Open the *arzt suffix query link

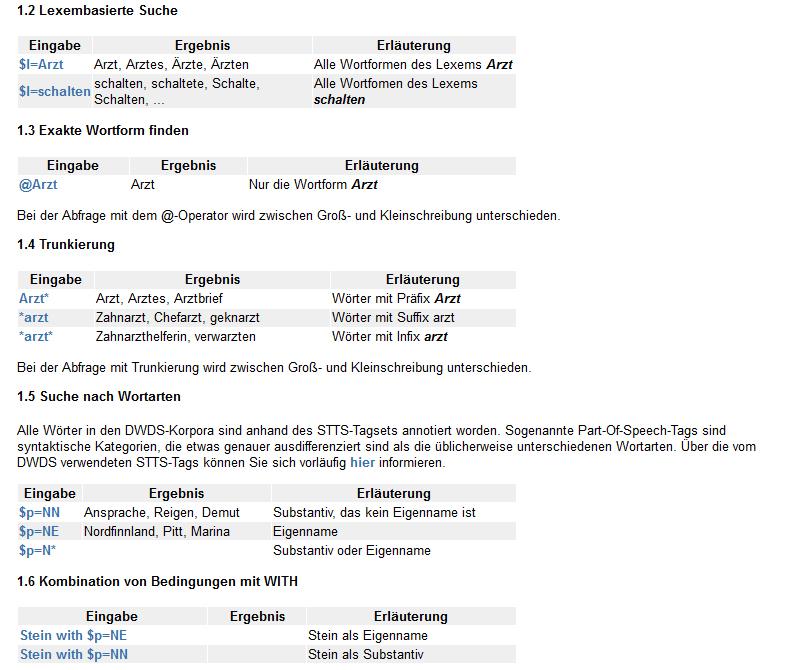[33, 318]
